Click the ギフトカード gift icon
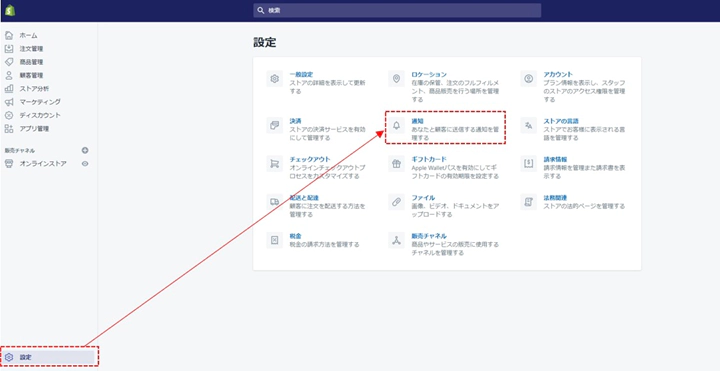Image resolution: width=720 pixels, height=371 pixels. click(396, 163)
